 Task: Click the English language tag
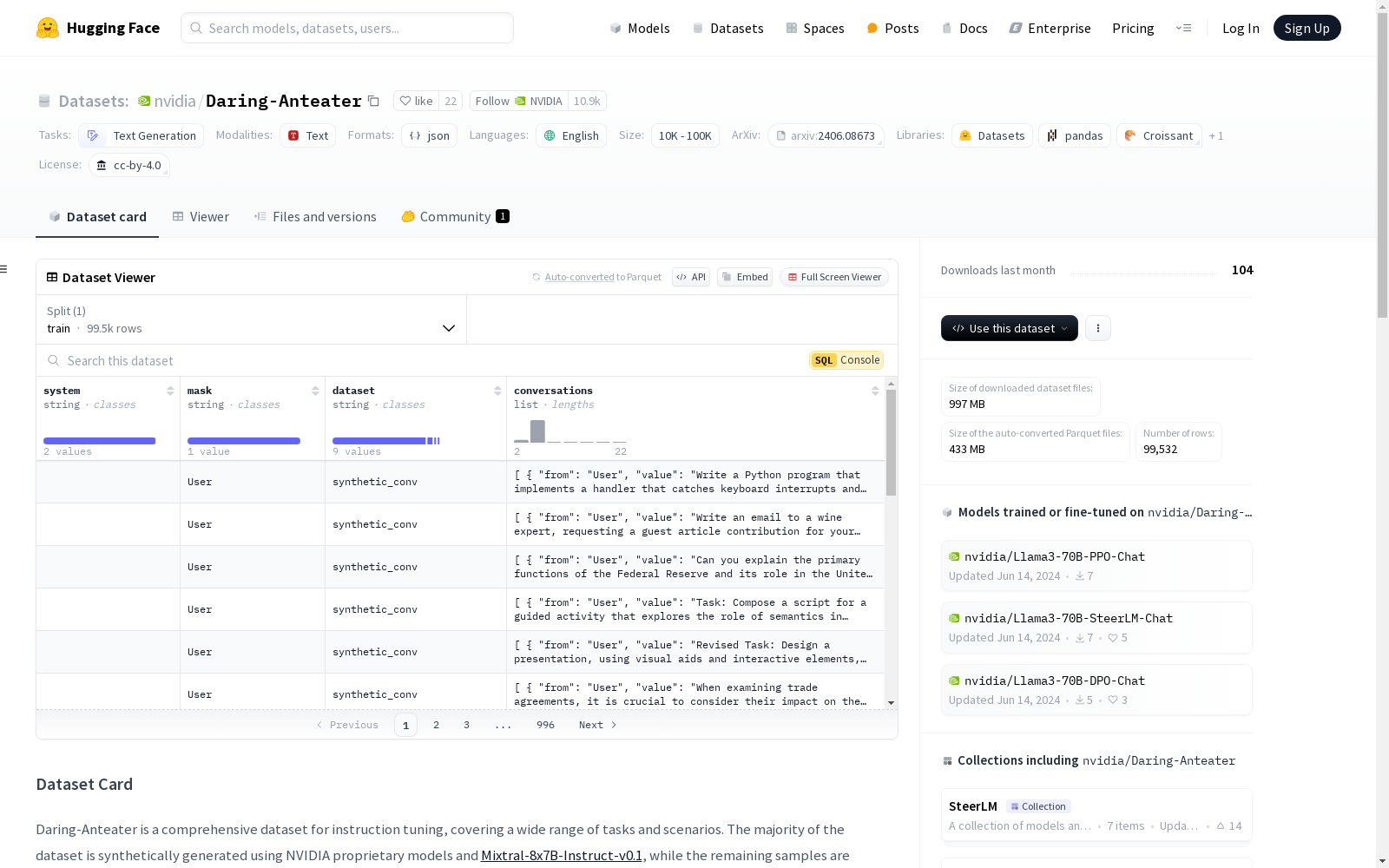571,135
